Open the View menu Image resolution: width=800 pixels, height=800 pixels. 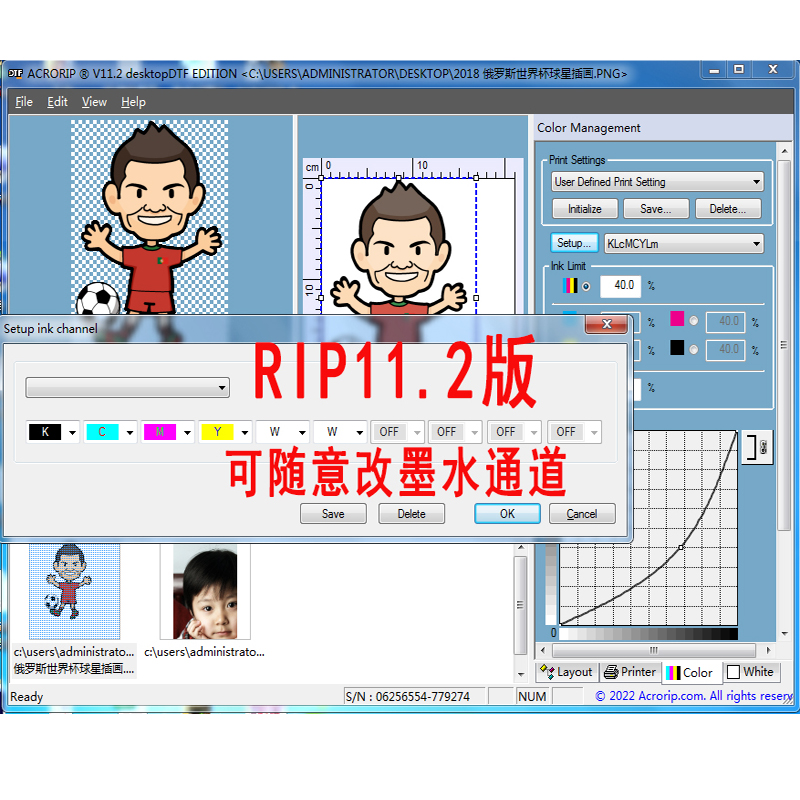[x=94, y=102]
